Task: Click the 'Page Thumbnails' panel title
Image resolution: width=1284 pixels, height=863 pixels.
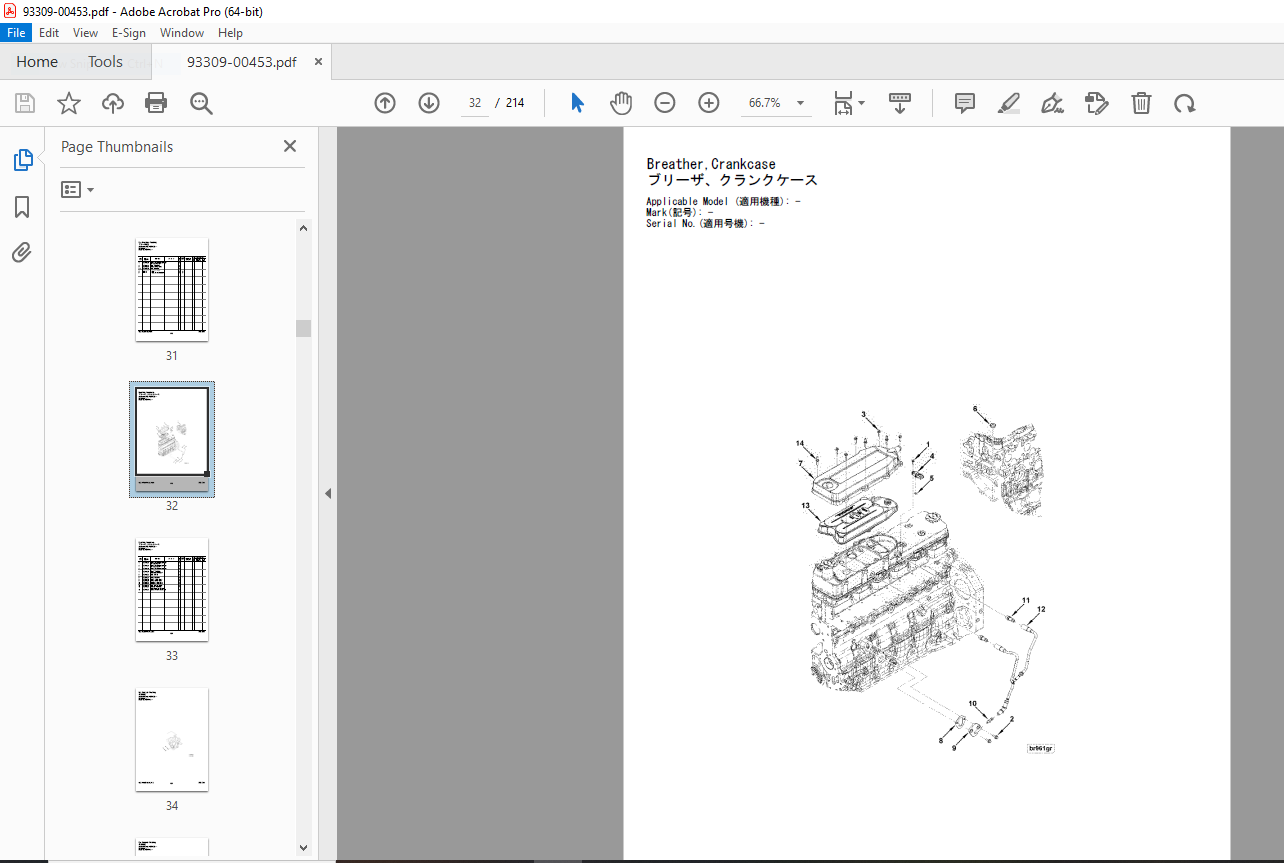Action: tap(117, 147)
